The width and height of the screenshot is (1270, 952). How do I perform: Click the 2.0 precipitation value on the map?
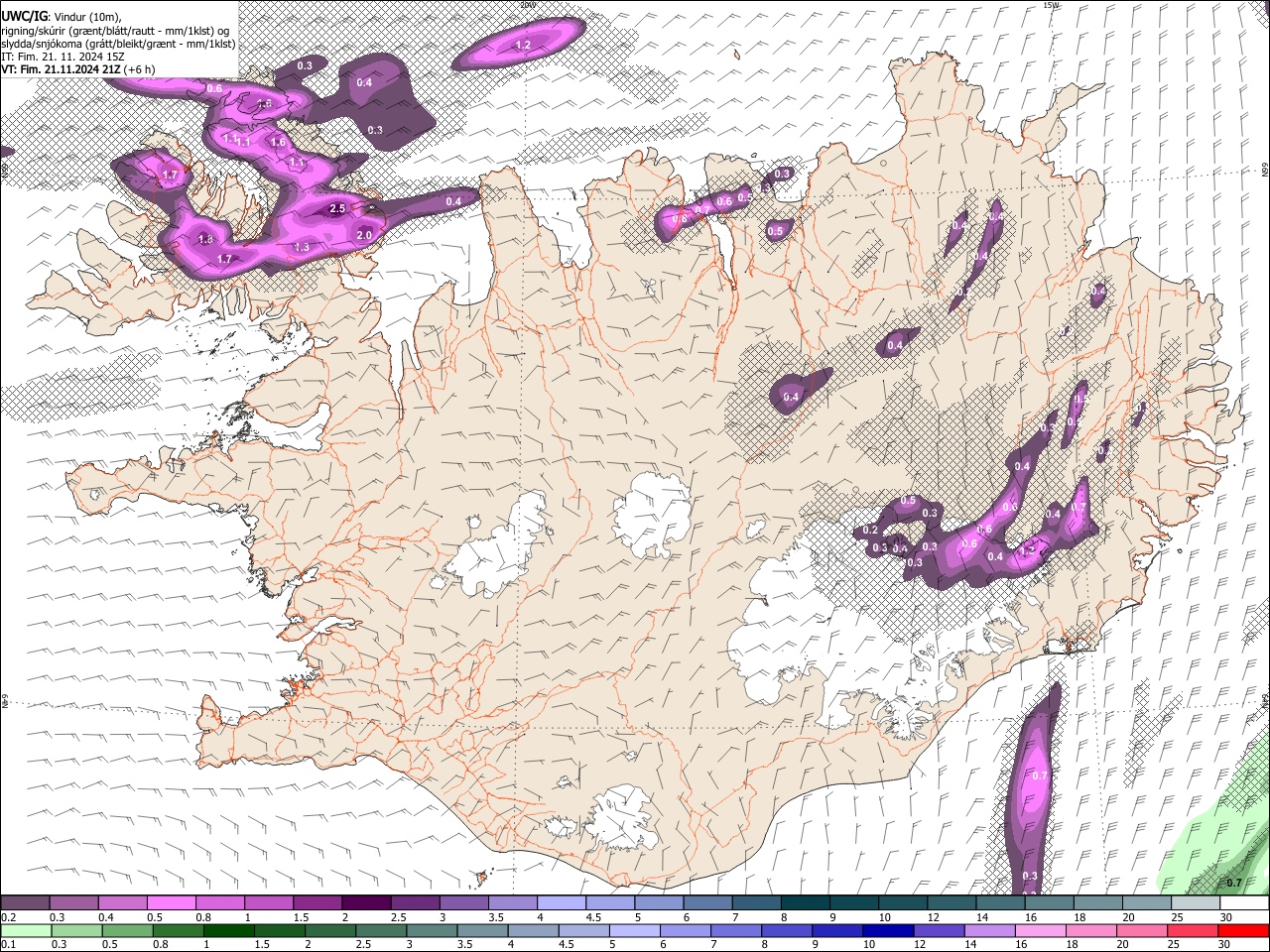pyautogui.click(x=364, y=235)
